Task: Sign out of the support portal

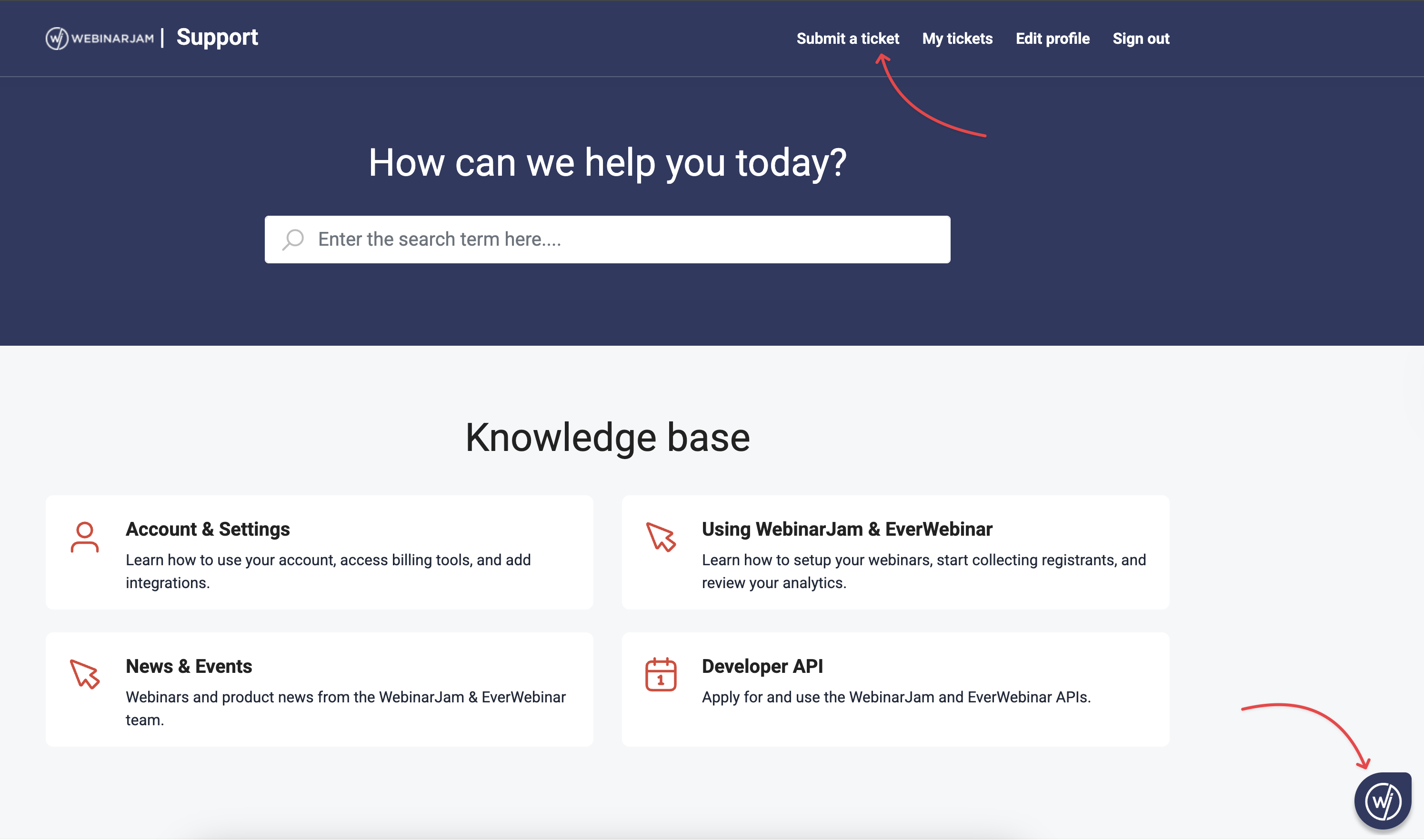Action: point(1141,39)
